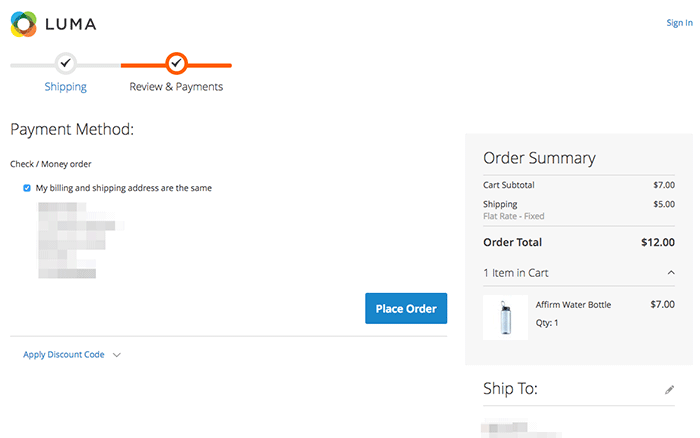Click the 1 Item in Cart title
The width and height of the screenshot is (700, 438).
coord(516,273)
